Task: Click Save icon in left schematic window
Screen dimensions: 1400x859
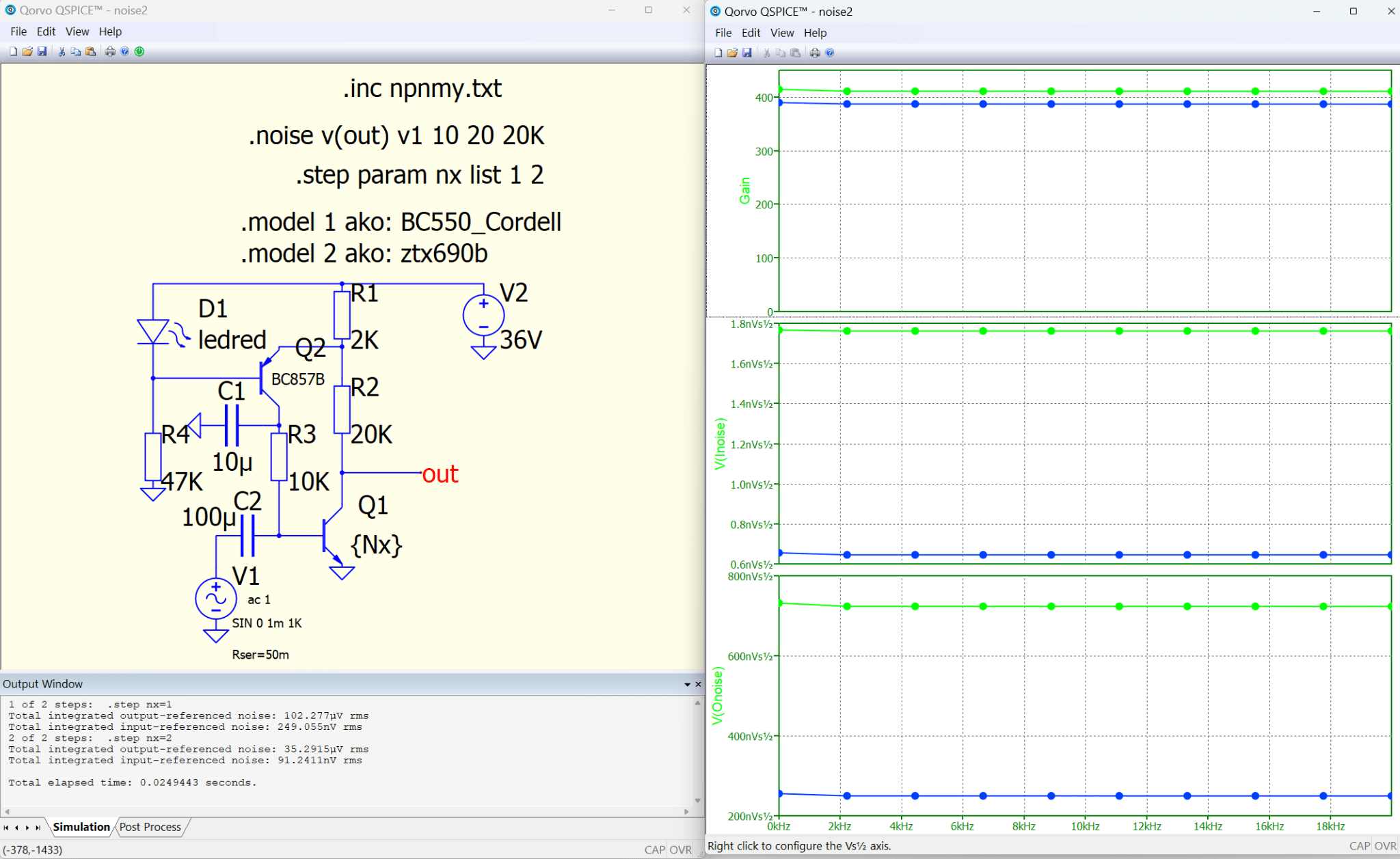Action: point(42,51)
